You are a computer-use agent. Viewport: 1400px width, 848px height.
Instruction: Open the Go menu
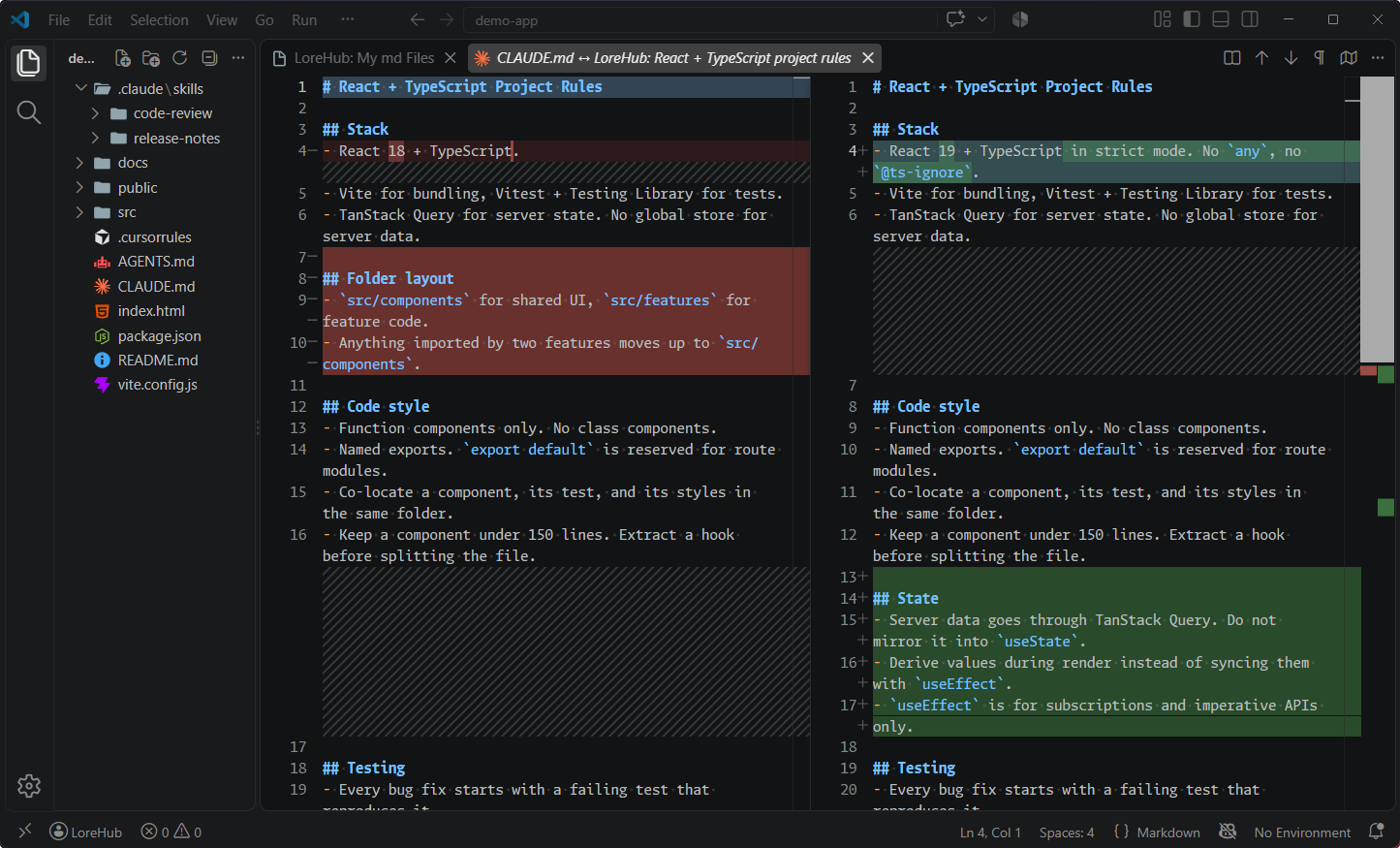[x=264, y=19]
